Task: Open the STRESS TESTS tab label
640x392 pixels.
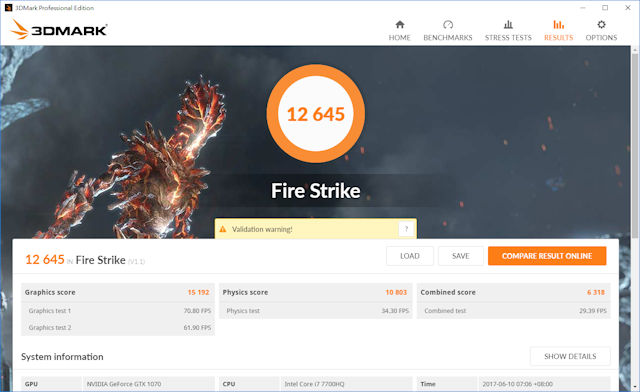Action: tap(508, 38)
